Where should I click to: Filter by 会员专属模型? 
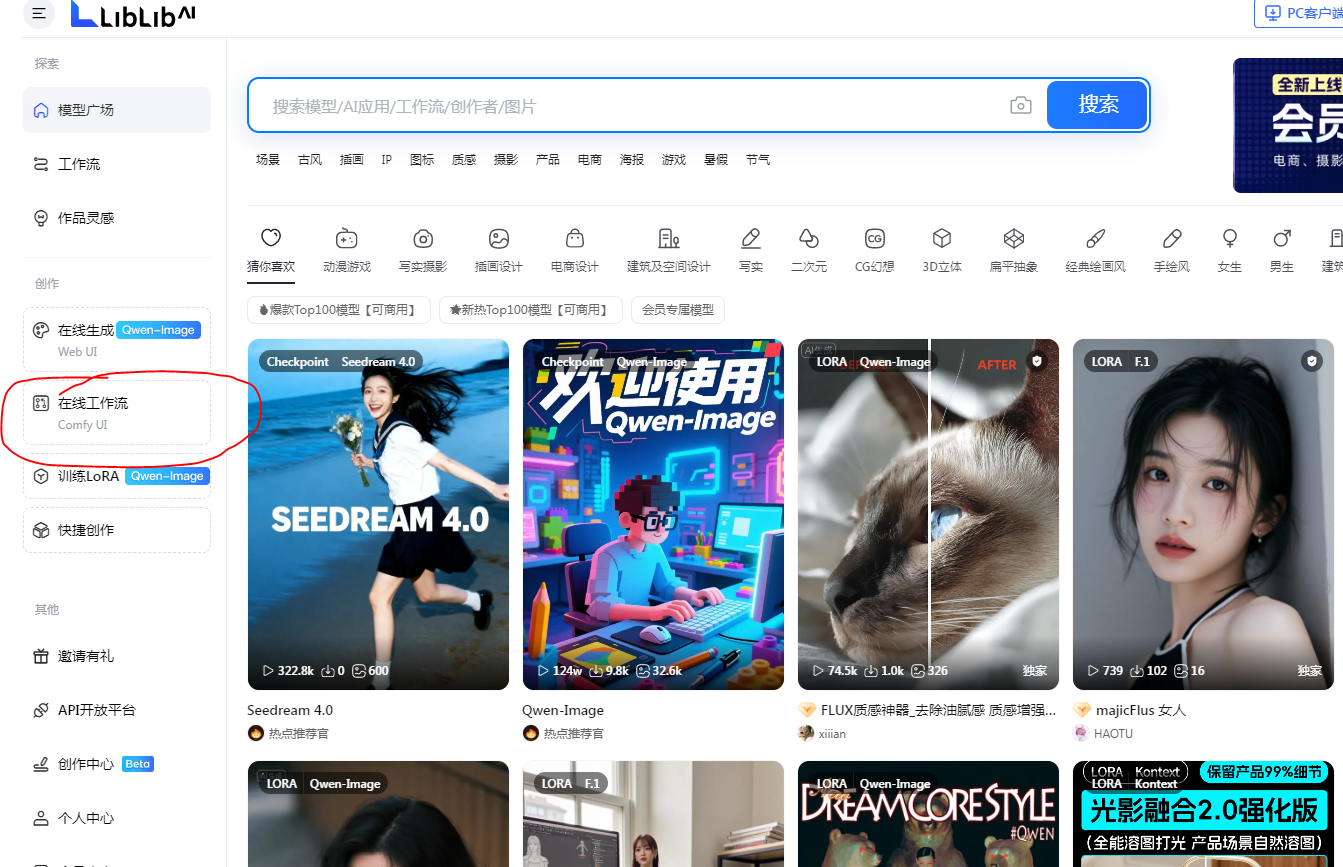point(678,310)
